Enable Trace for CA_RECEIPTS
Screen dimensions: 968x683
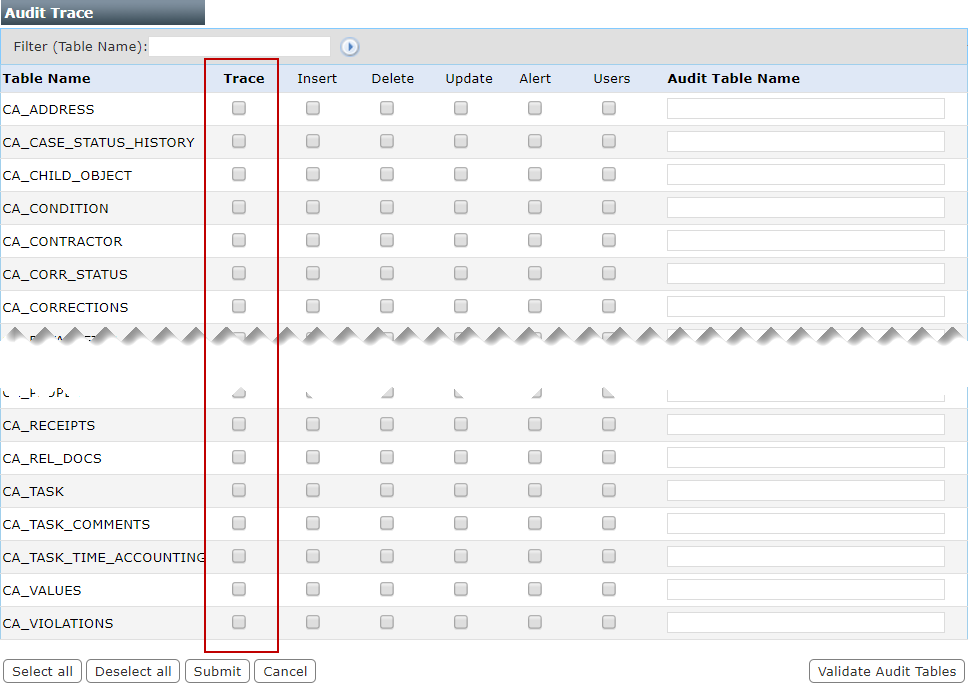(x=239, y=425)
